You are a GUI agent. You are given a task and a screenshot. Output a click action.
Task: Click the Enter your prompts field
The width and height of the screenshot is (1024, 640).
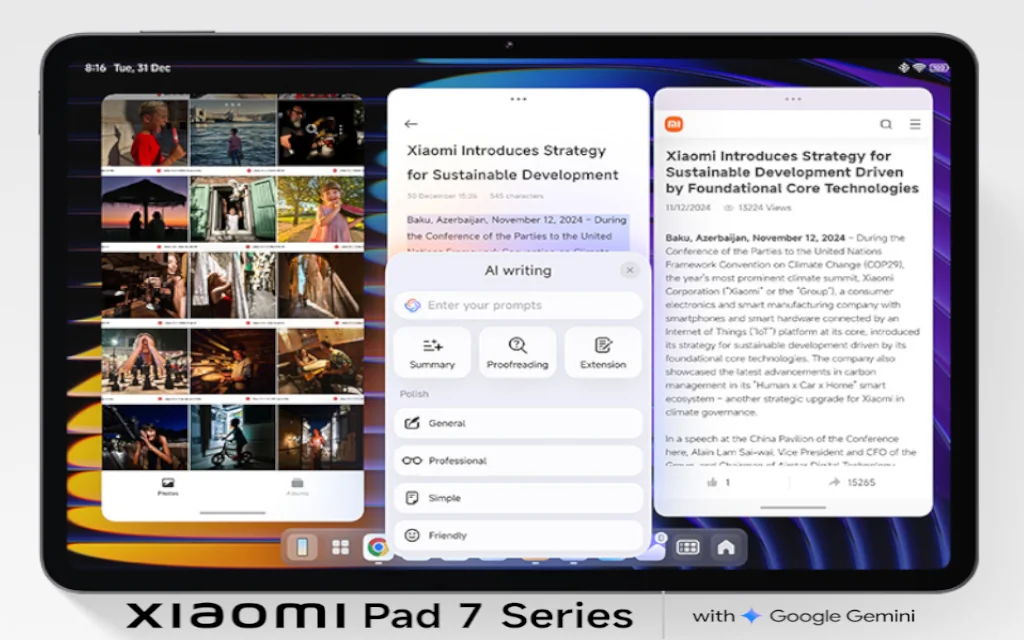(518, 305)
